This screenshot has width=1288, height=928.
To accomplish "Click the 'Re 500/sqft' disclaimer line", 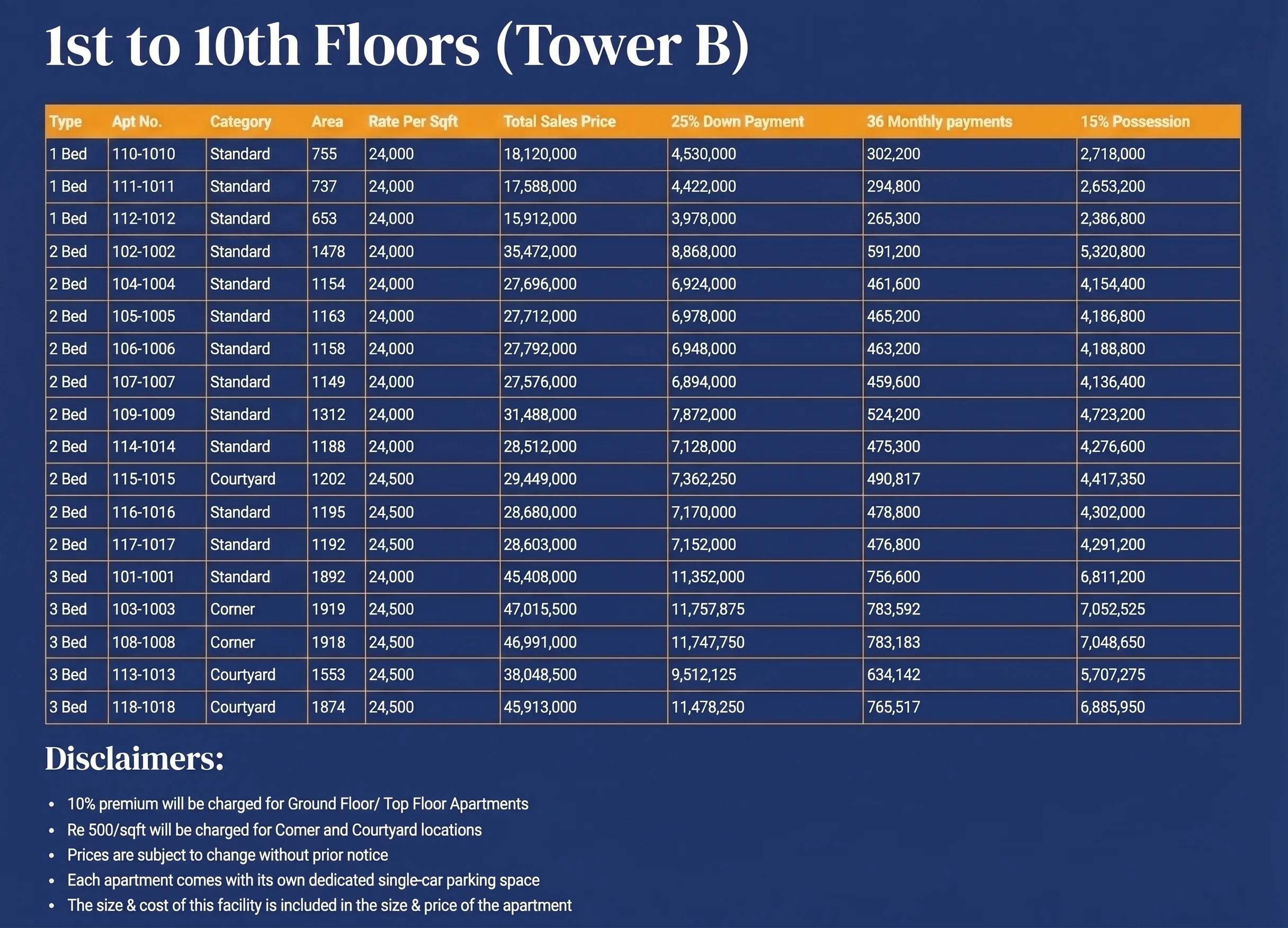I will [x=274, y=831].
